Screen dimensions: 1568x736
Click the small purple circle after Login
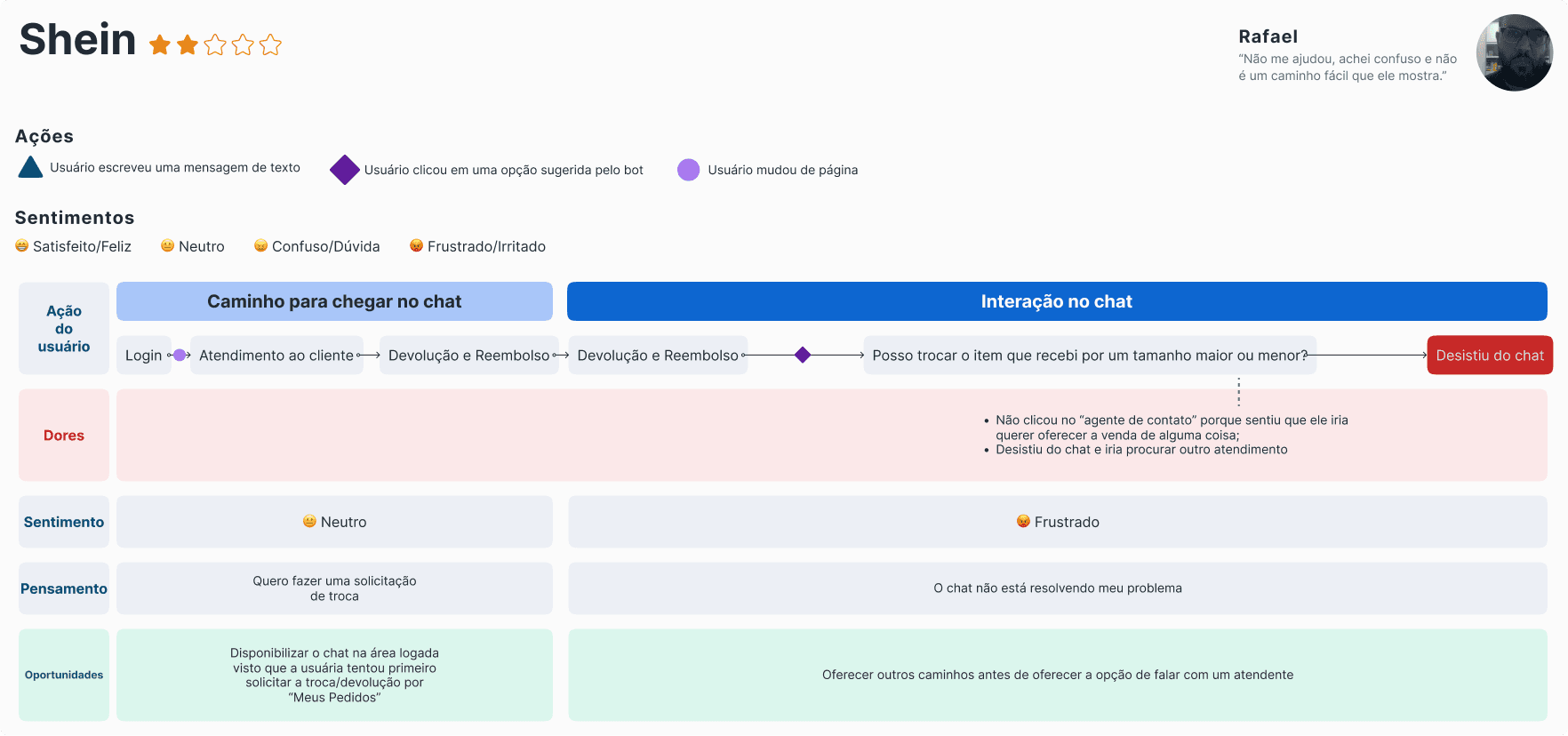point(180,356)
